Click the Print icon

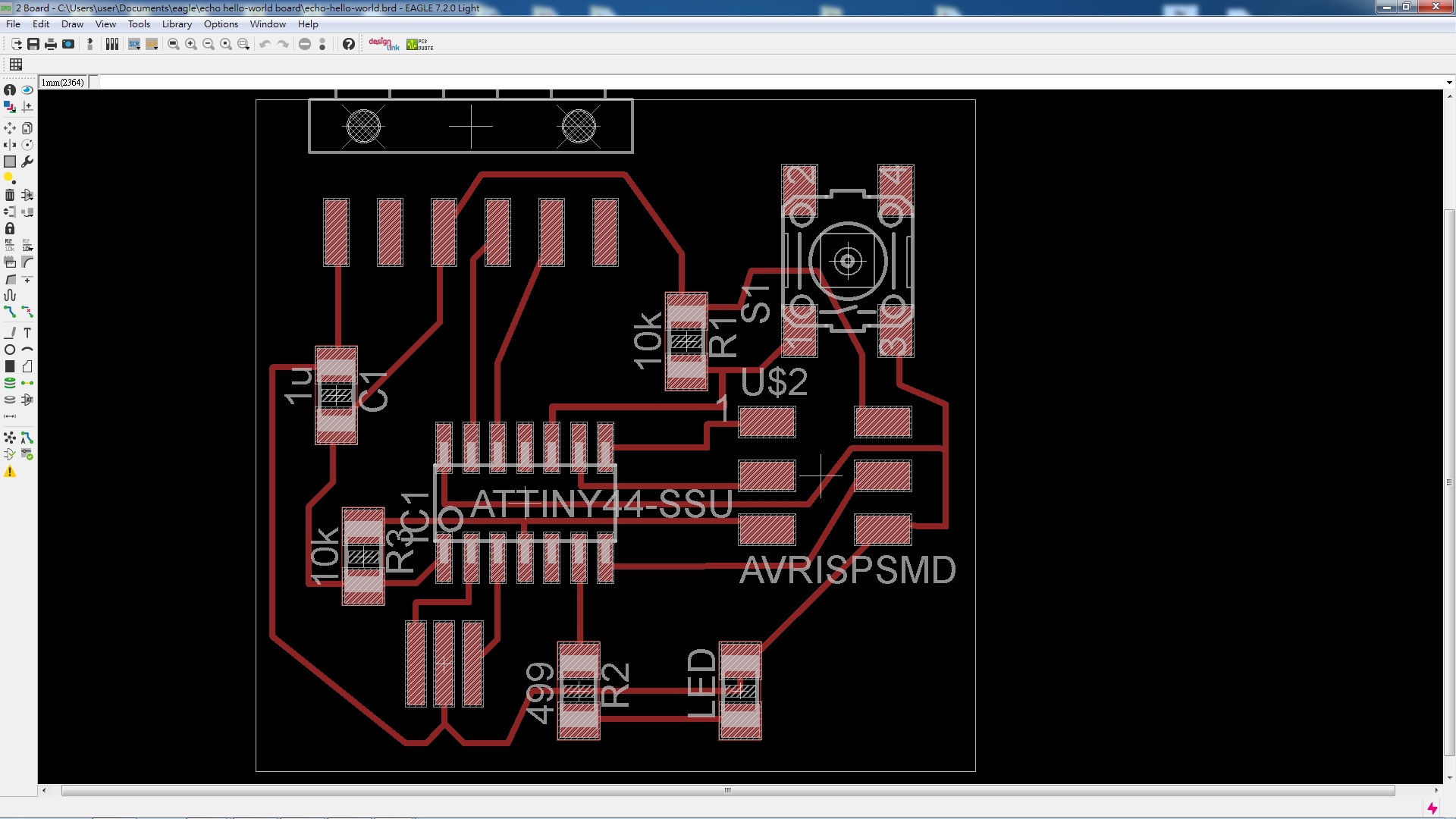pyautogui.click(x=51, y=44)
